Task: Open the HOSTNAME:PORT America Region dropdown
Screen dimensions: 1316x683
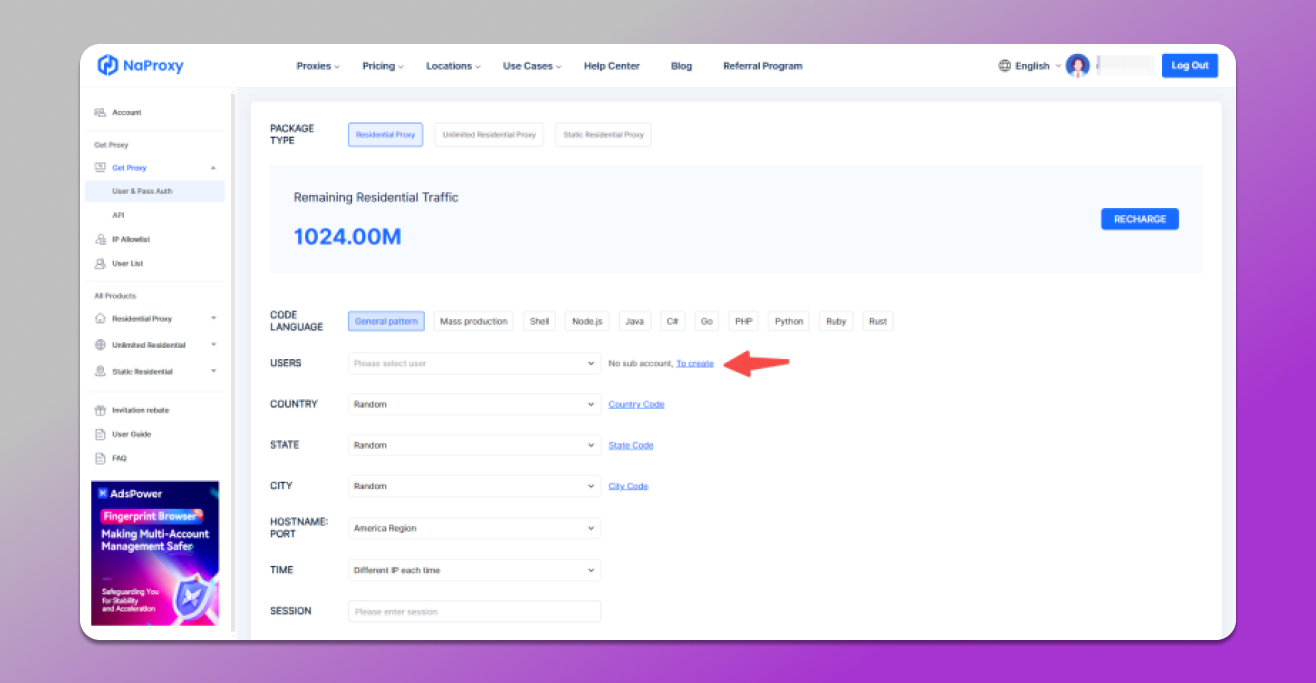Action: pos(474,528)
